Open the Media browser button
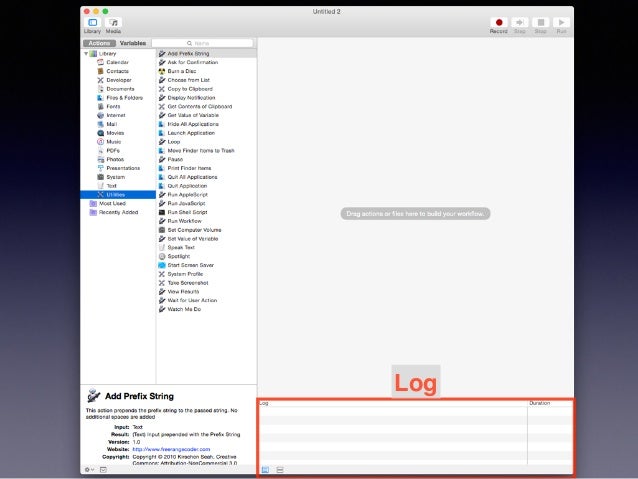The width and height of the screenshot is (638, 479). [x=114, y=23]
